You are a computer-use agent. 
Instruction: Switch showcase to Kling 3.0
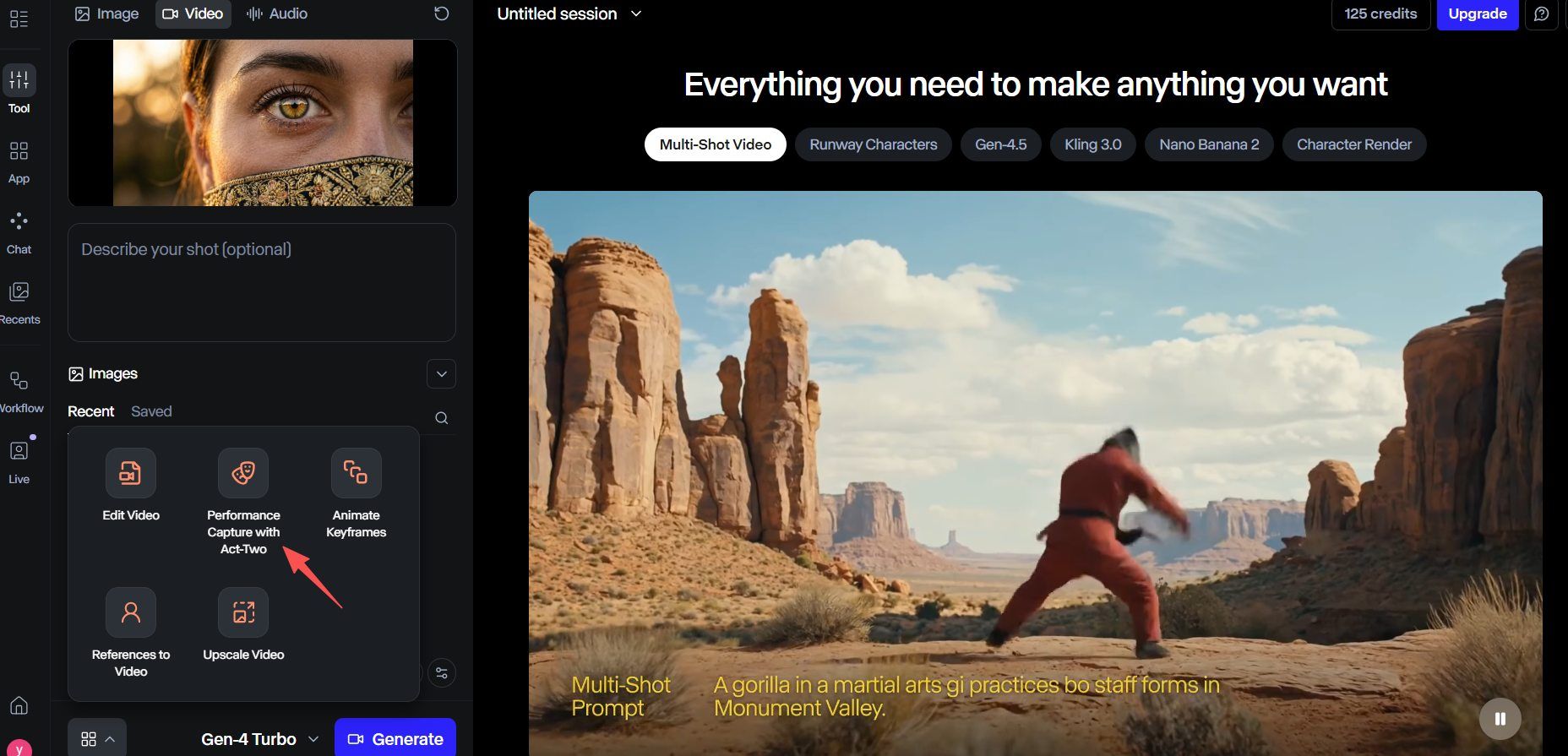tap(1092, 144)
